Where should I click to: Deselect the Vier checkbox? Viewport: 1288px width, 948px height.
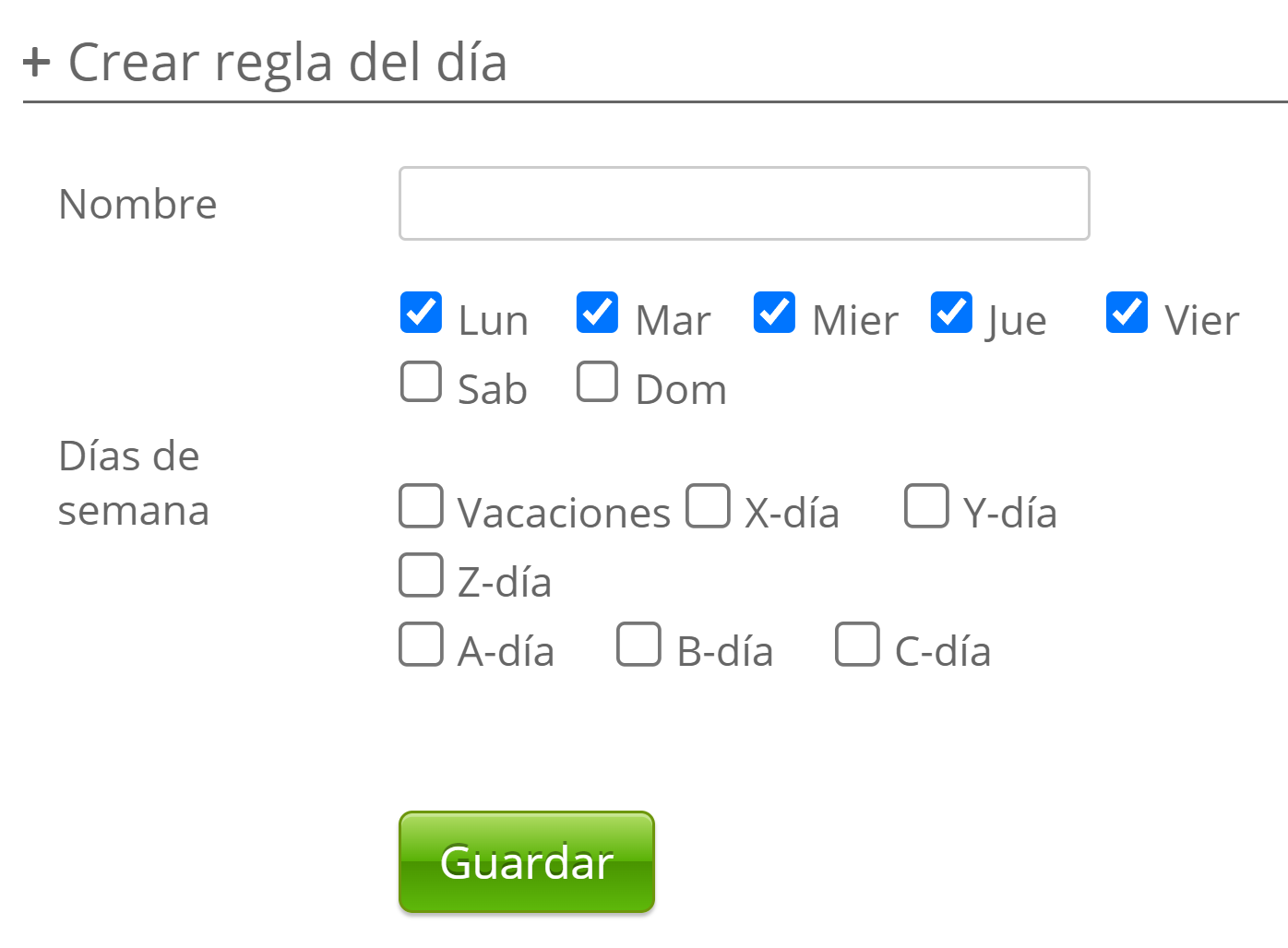coord(1127,313)
